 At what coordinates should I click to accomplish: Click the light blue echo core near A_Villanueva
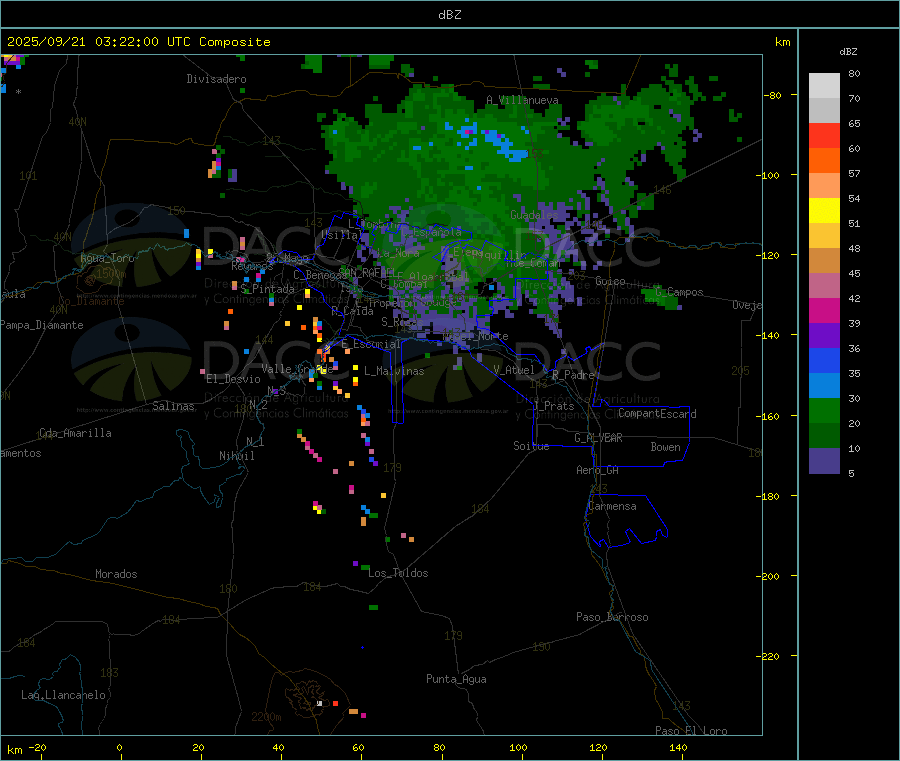505,145
